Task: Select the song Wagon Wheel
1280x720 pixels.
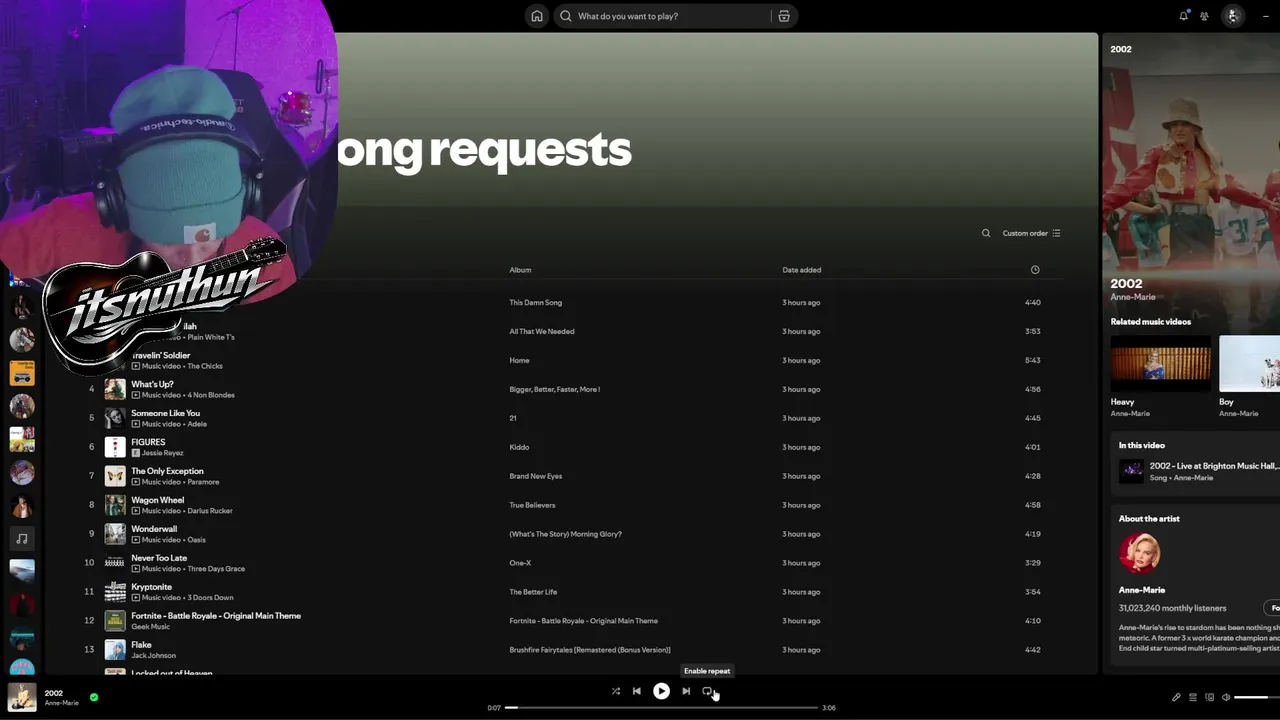Action: 157,500
